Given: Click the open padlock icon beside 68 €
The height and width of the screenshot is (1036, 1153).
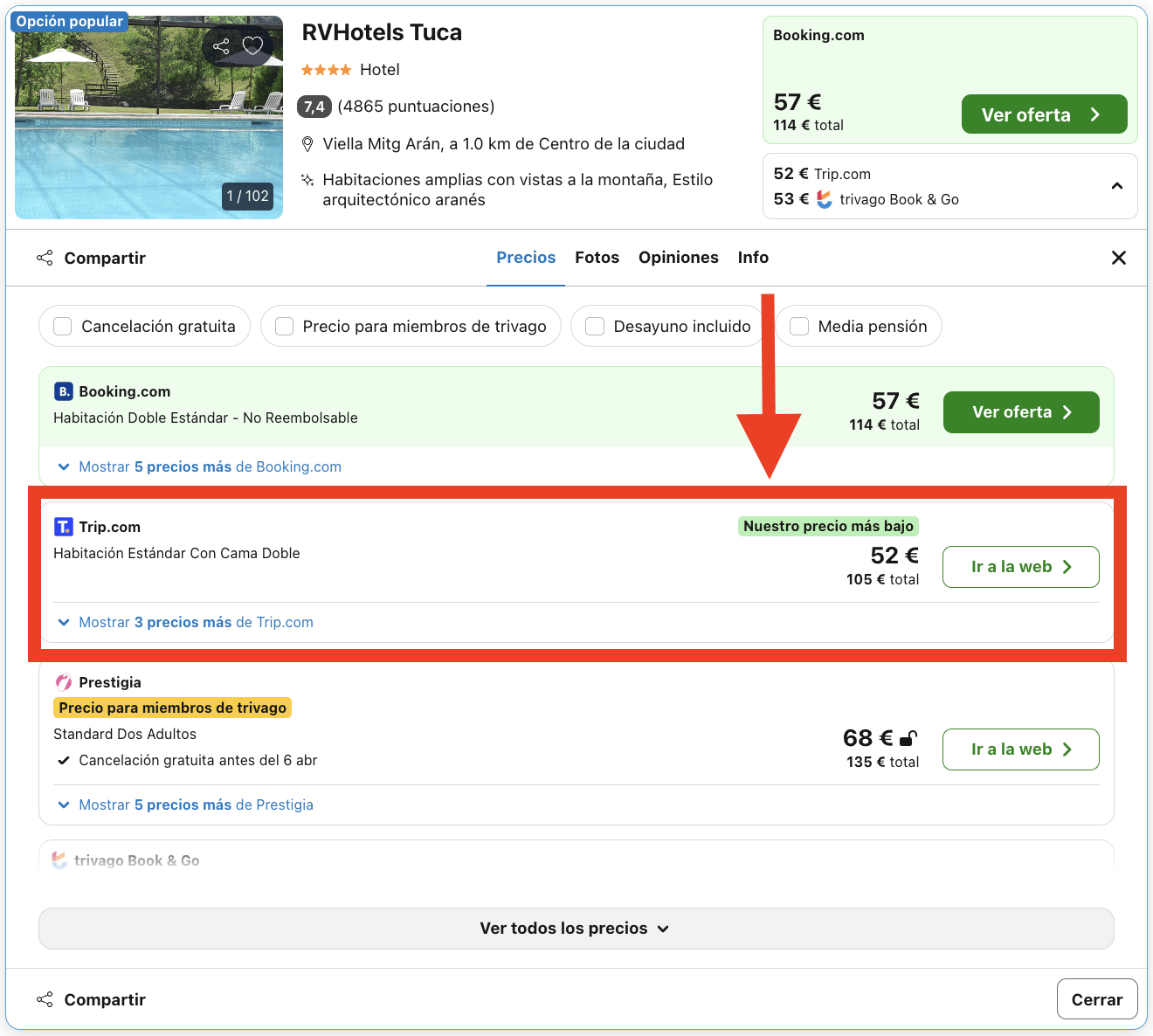Looking at the screenshot, I should click(909, 739).
